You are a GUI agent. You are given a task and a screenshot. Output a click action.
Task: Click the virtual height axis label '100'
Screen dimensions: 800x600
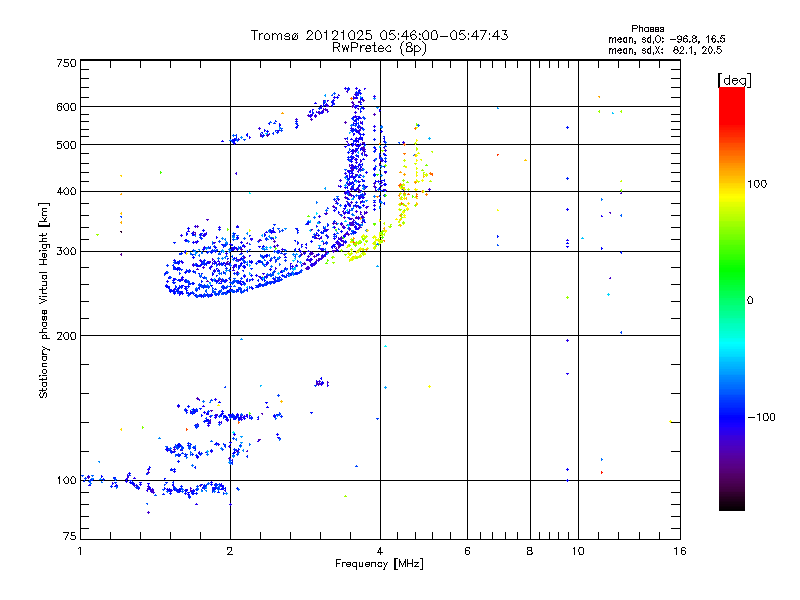[x=66, y=481]
